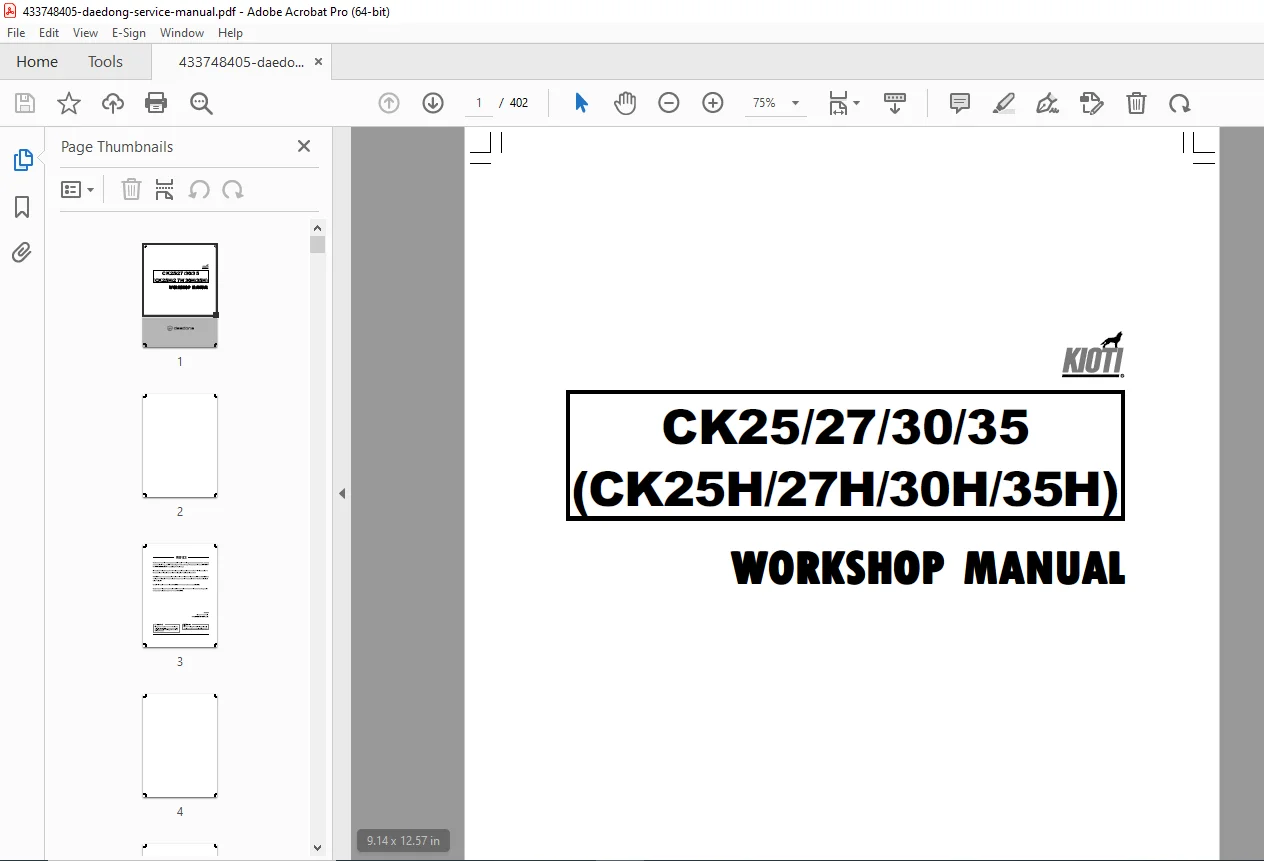Rotate thumbnails counterclockwise
The image size is (1264, 861).
pyautogui.click(x=199, y=190)
